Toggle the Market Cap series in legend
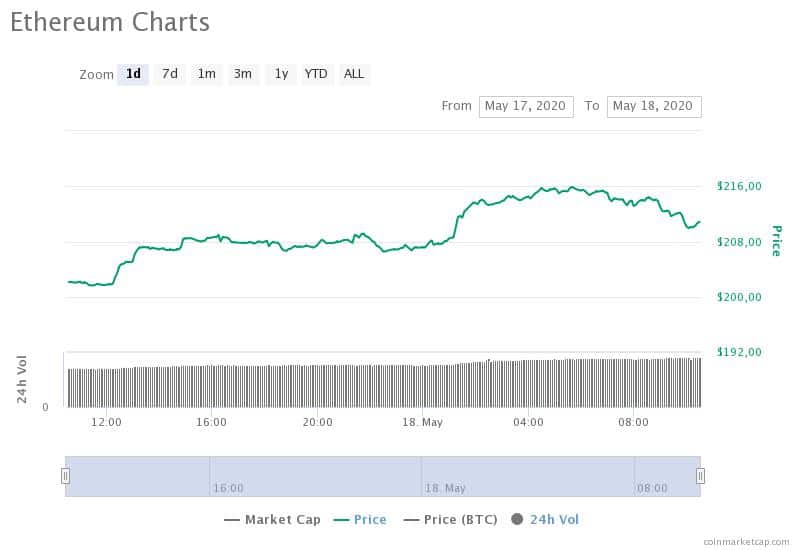Image resolution: width=800 pixels, height=550 pixels. (272, 520)
